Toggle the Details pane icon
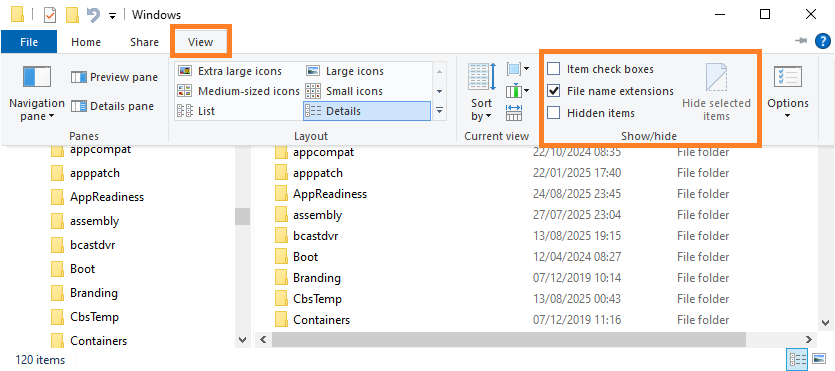835x371 pixels. (79, 106)
